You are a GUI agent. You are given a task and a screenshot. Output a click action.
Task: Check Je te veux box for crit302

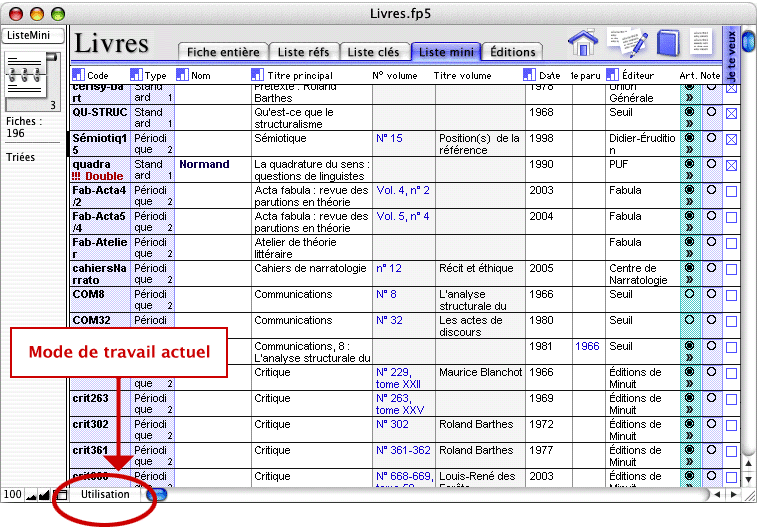coord(731,426)
